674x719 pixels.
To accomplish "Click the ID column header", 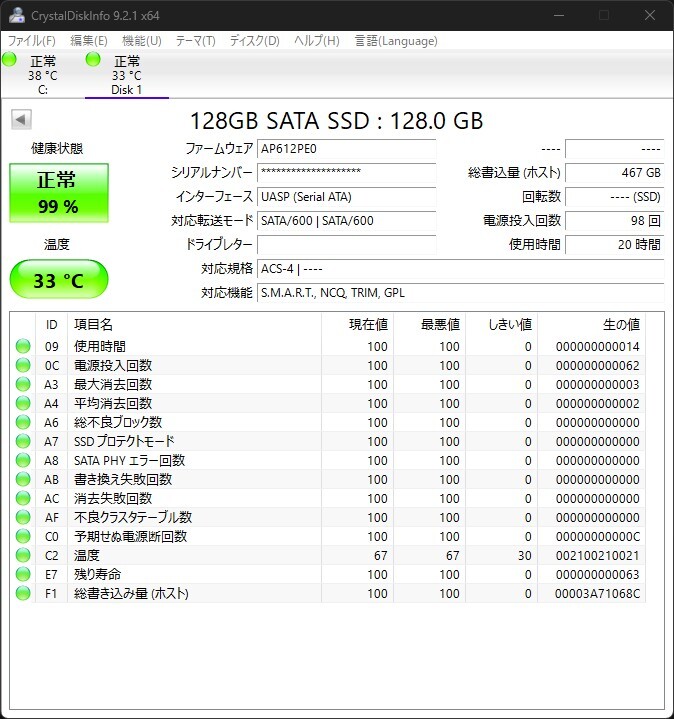I will click(51, 325).
